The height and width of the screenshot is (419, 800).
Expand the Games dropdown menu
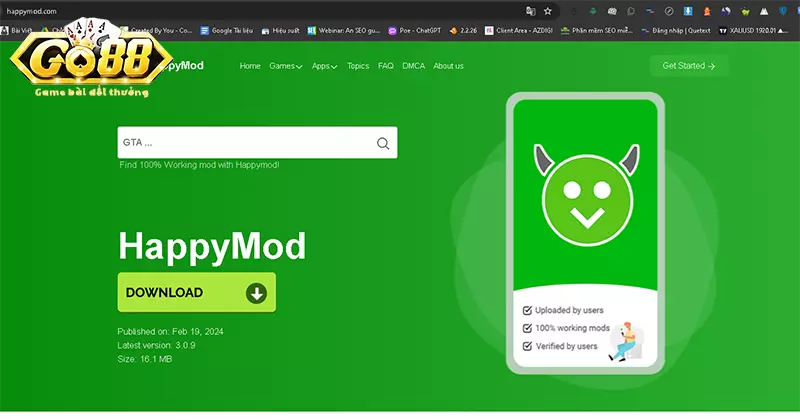point(285,66)
